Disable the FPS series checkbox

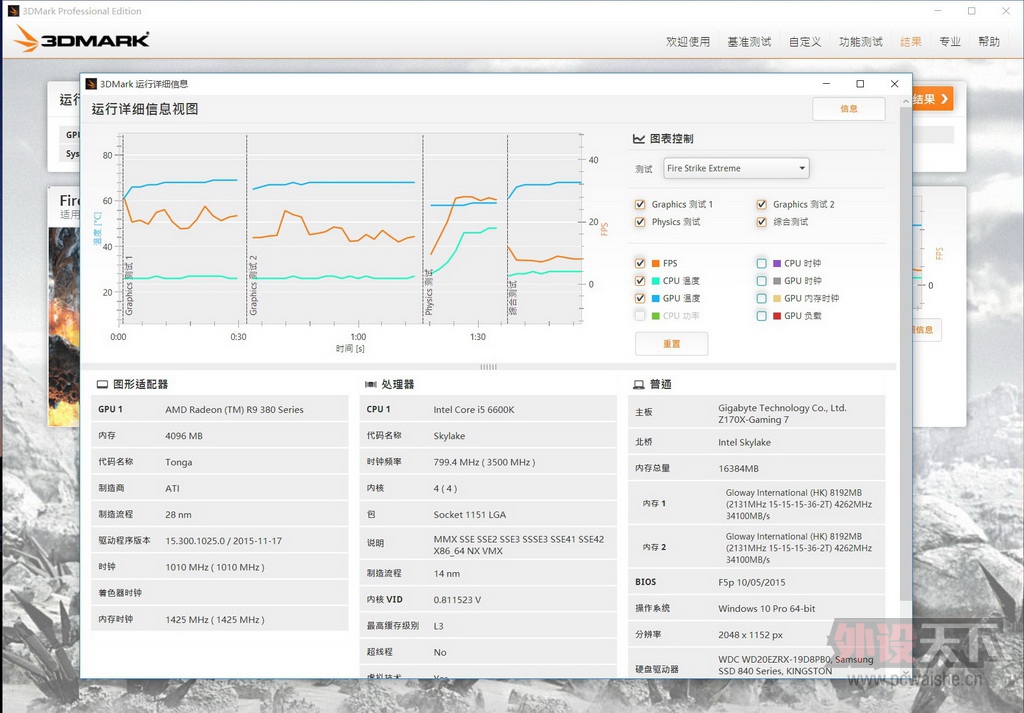(x=640, y=263)
